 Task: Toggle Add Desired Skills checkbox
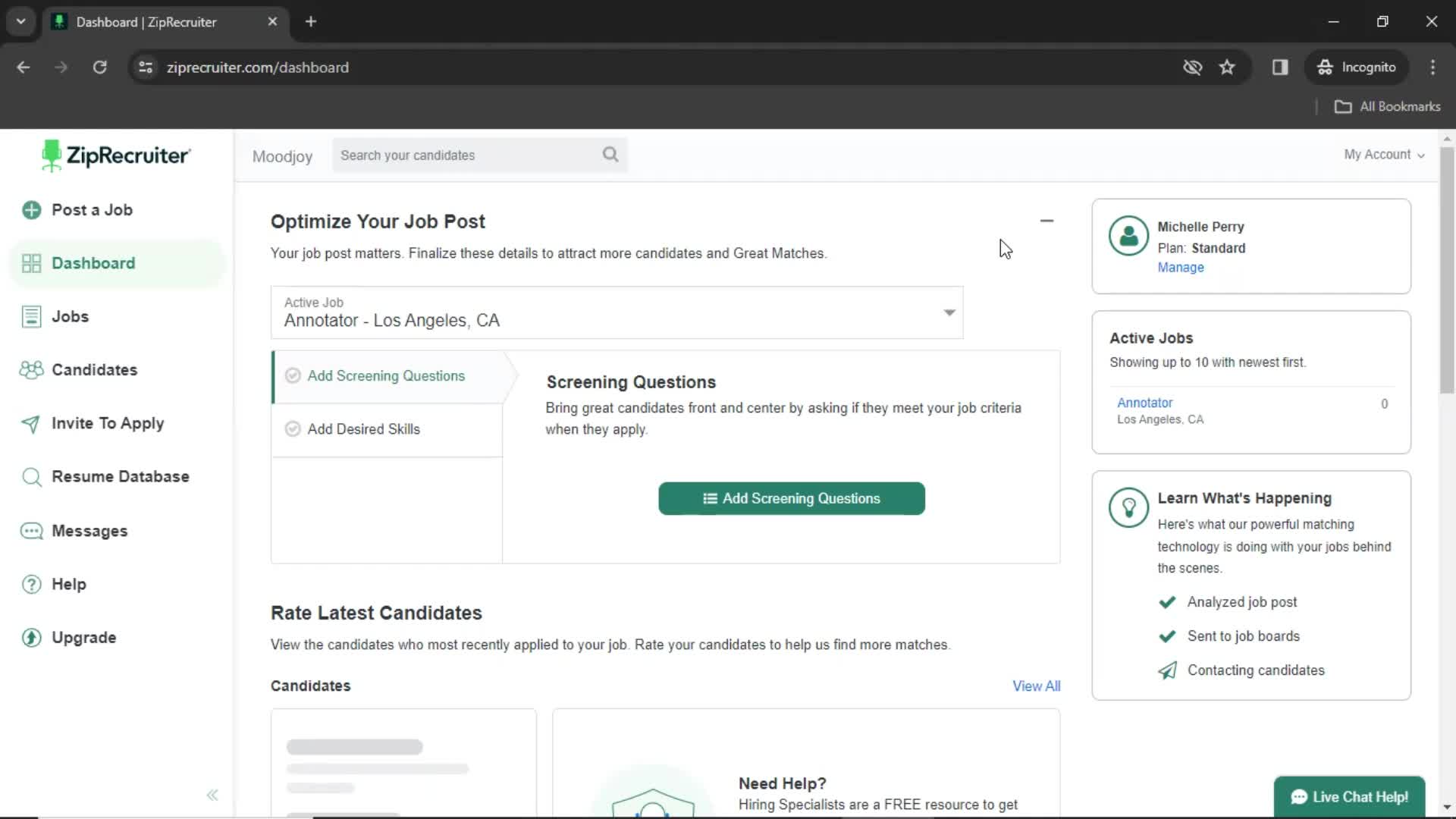(x=293, y=429)
